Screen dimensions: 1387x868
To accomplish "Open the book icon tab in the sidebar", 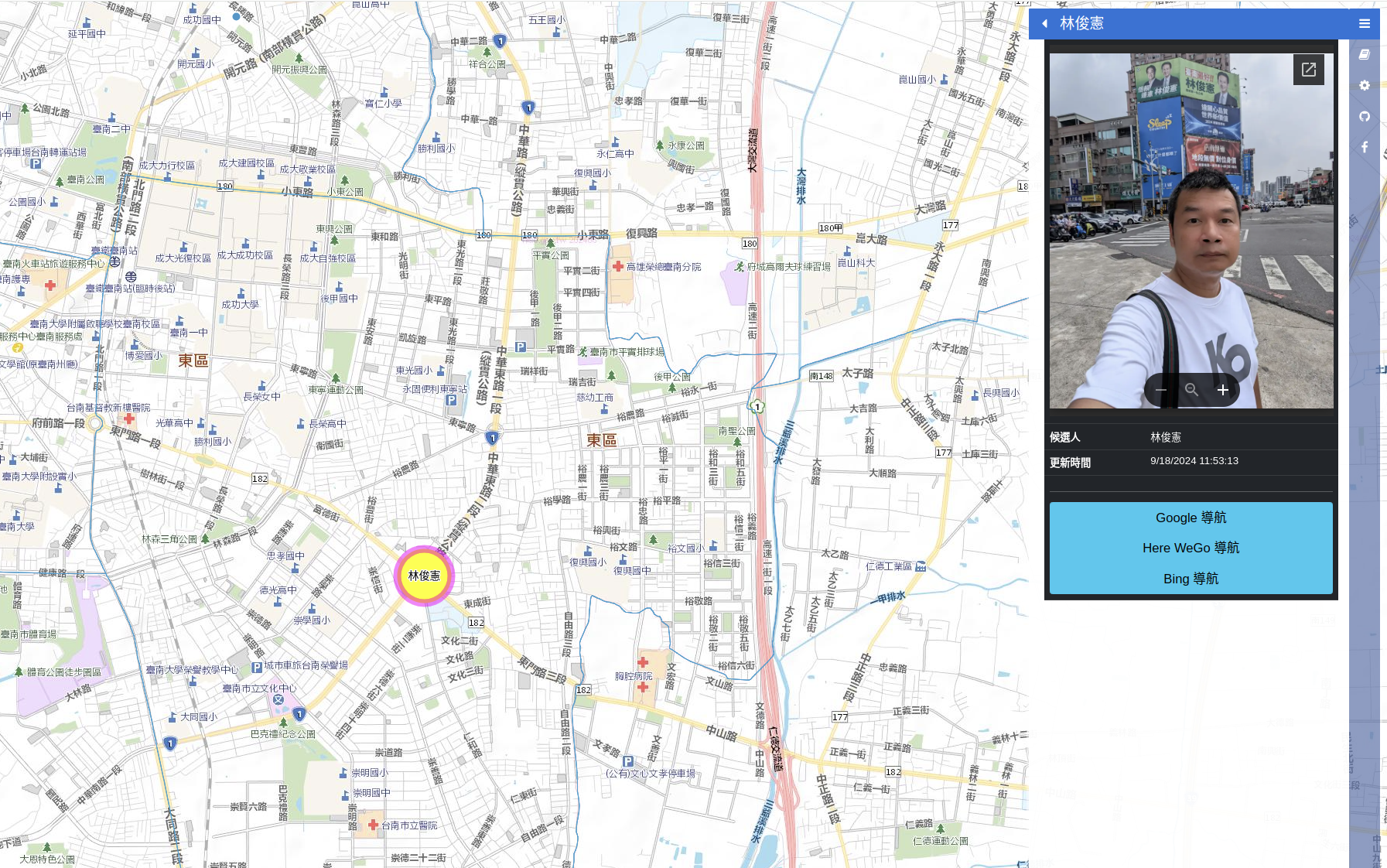I will (1365, 54).
